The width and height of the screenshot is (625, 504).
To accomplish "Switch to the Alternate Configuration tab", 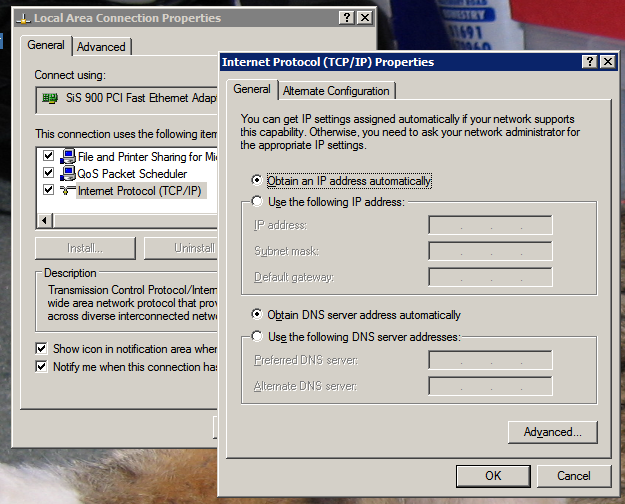I will click(x=336, y=91).
